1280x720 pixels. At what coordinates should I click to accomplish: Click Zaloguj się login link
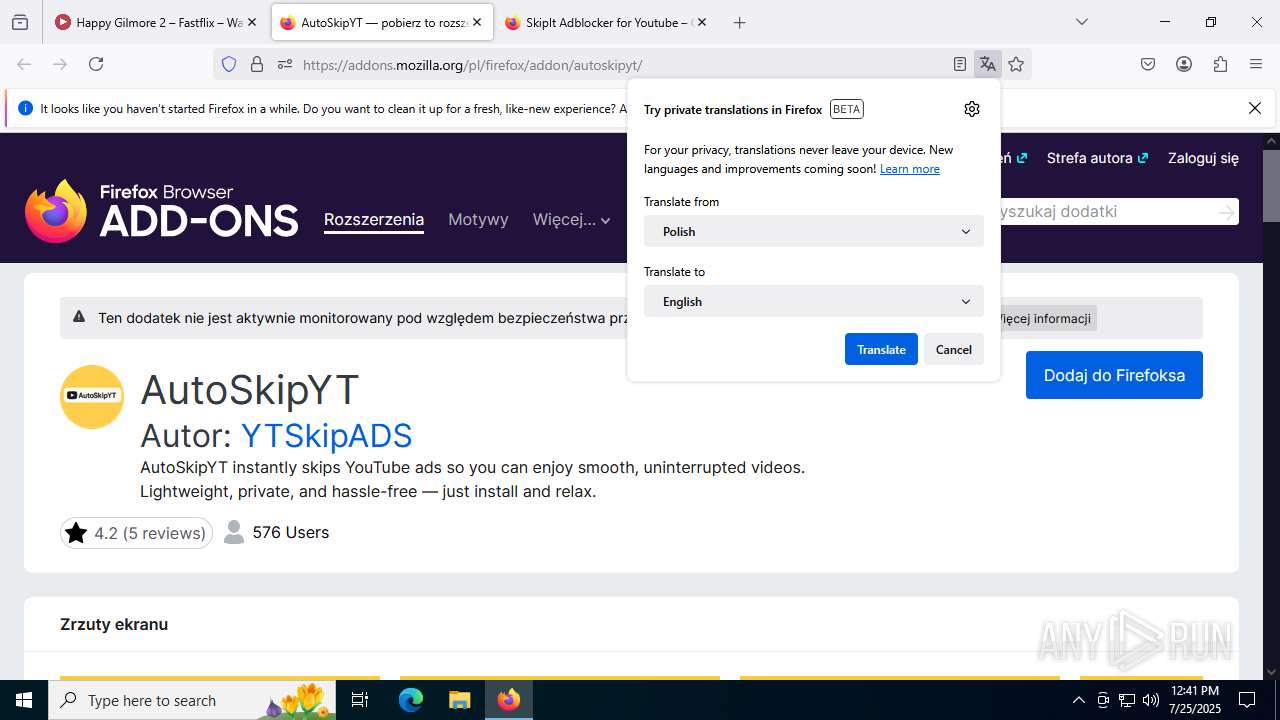coord(1203,158)
